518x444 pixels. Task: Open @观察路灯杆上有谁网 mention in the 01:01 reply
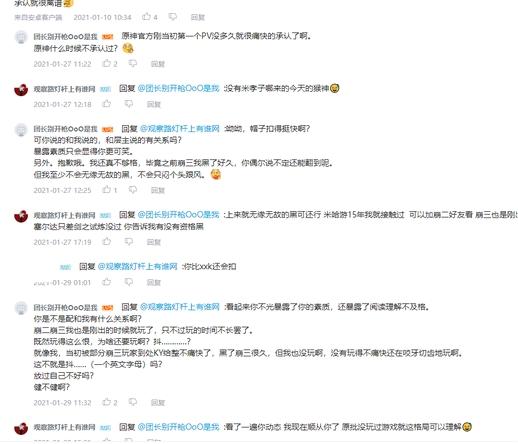[137, 266]
